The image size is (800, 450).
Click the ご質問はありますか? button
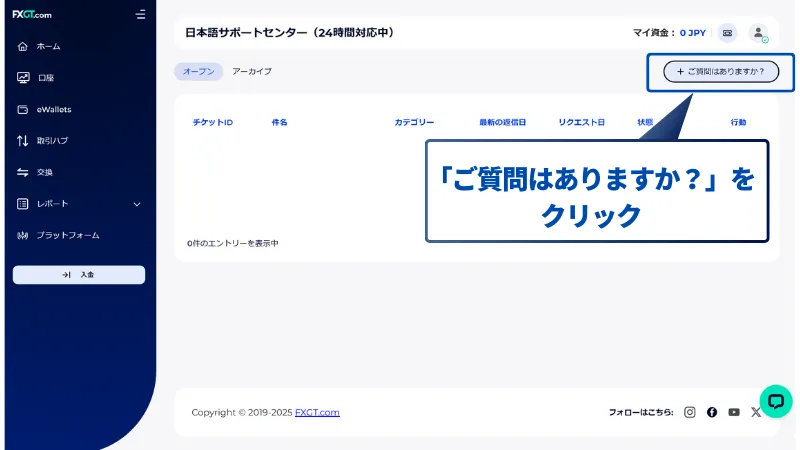point(721,71)
